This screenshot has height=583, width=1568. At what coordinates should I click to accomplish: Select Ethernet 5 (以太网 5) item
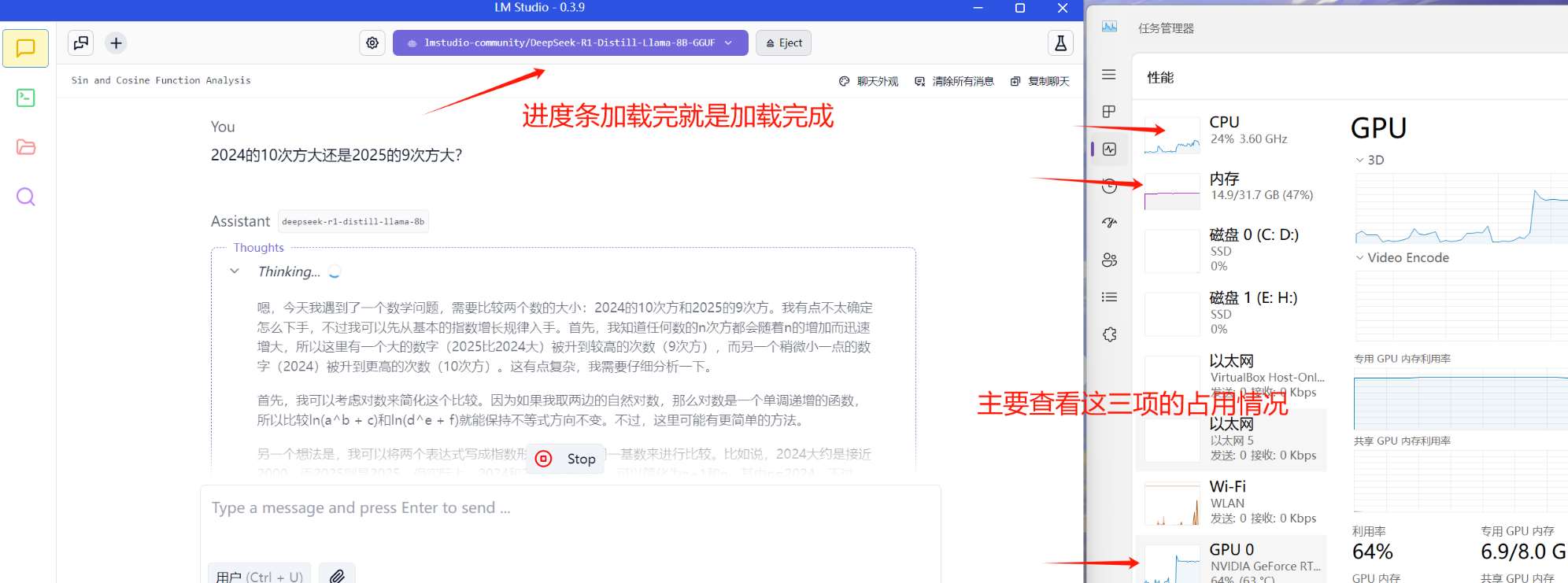coord(1232,439)
